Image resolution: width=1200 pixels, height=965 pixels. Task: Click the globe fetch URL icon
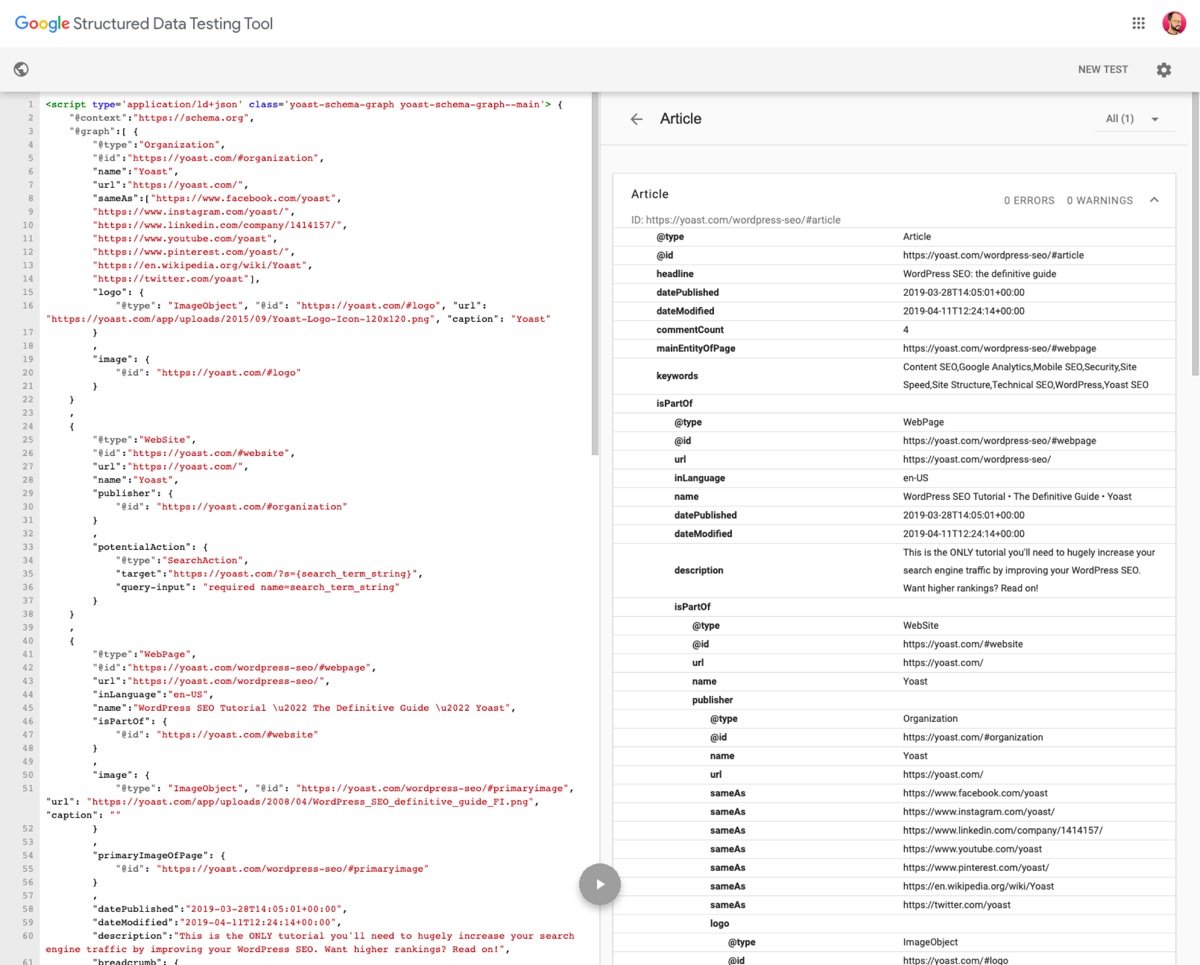(21, 69)
